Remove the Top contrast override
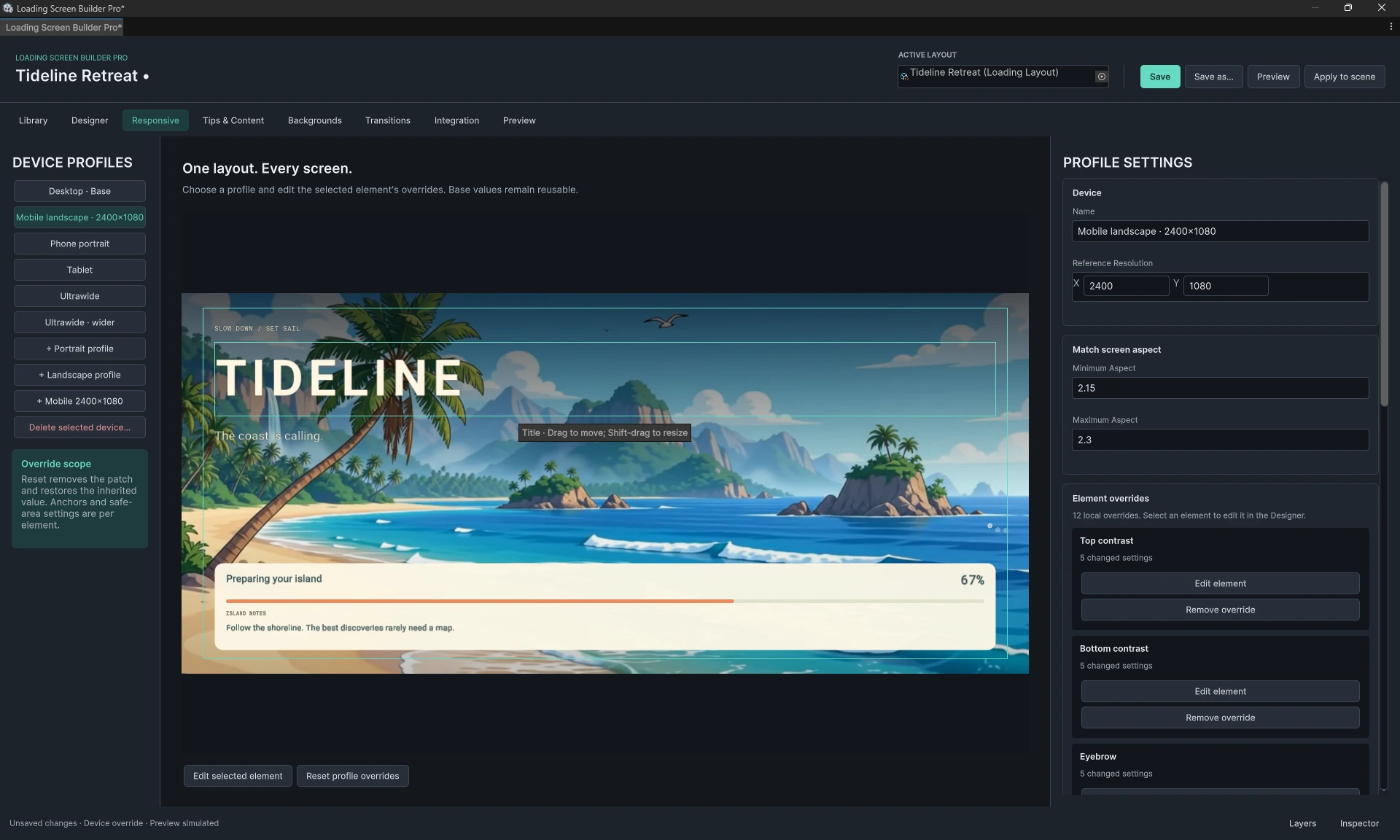 (x=1220, y=610)
